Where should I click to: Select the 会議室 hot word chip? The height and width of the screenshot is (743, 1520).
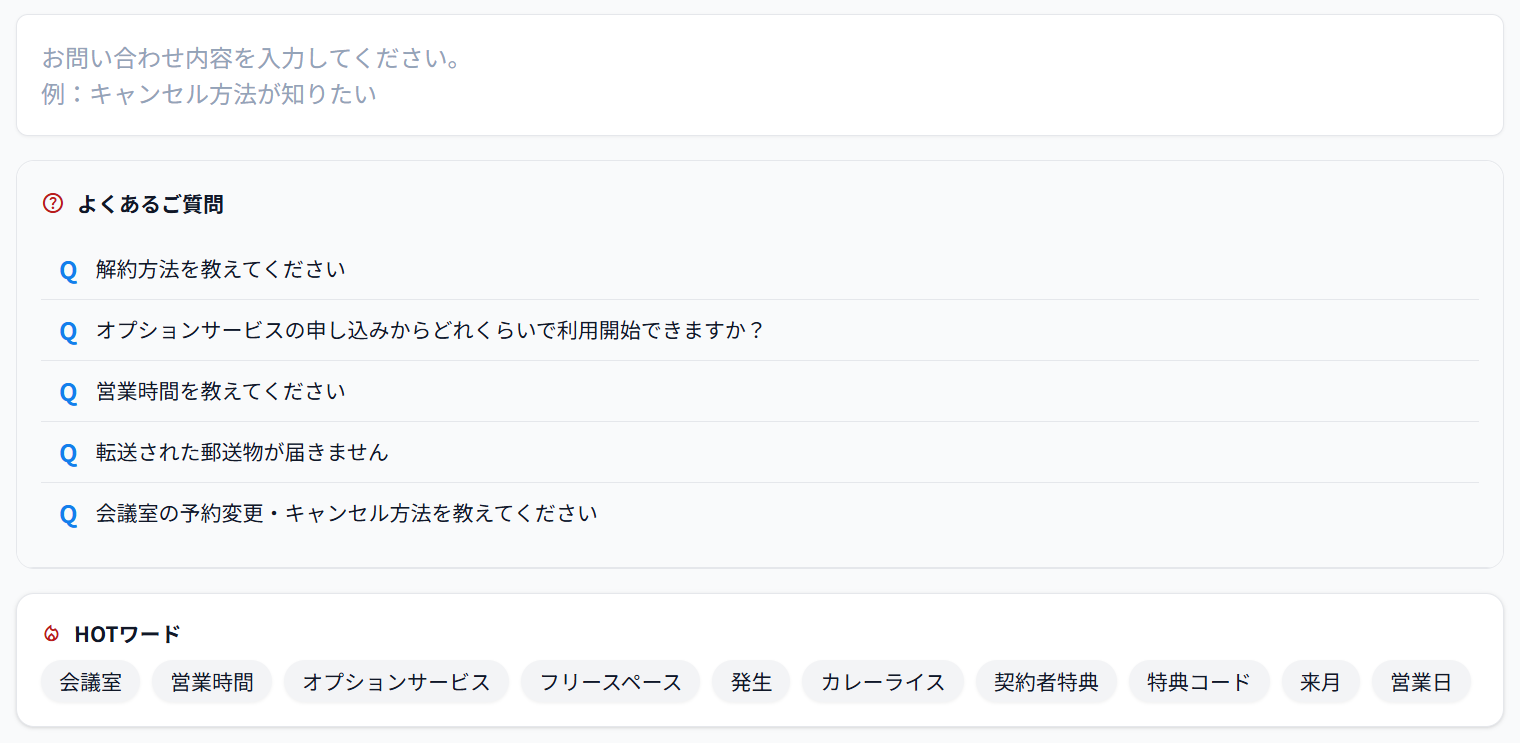pos(90,681)
